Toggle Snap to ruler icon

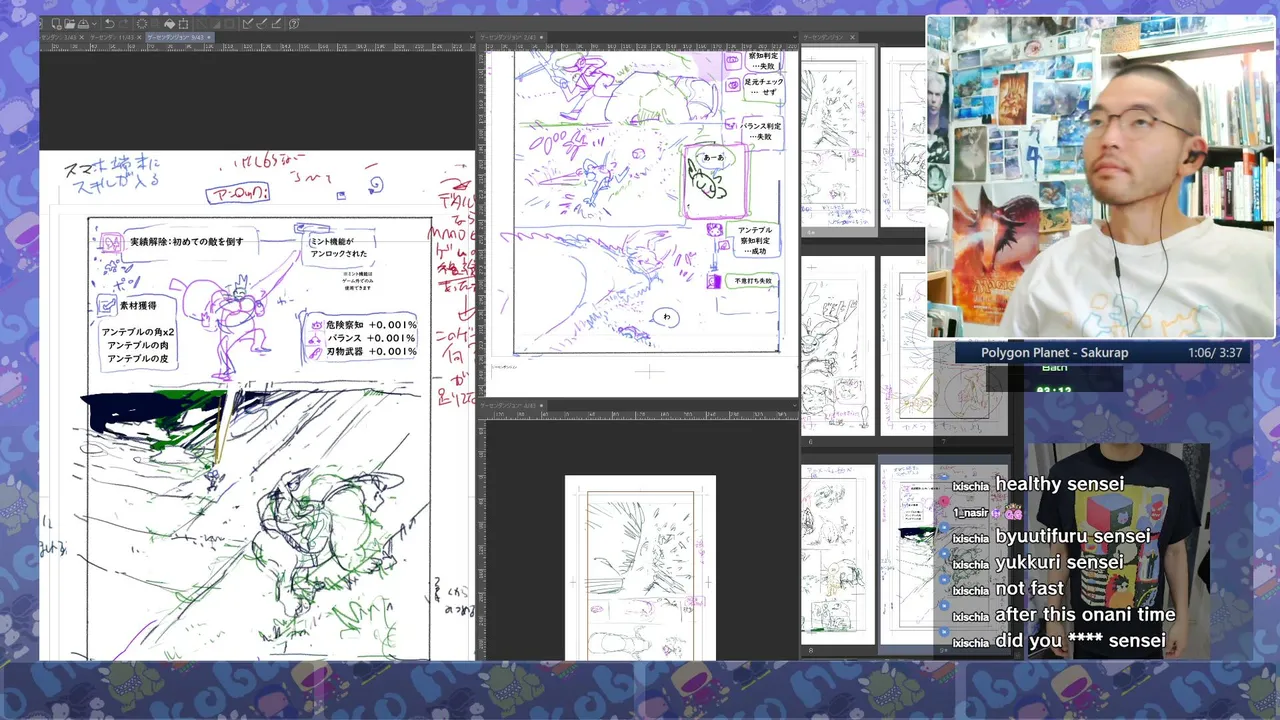click(x=248, y=24)
